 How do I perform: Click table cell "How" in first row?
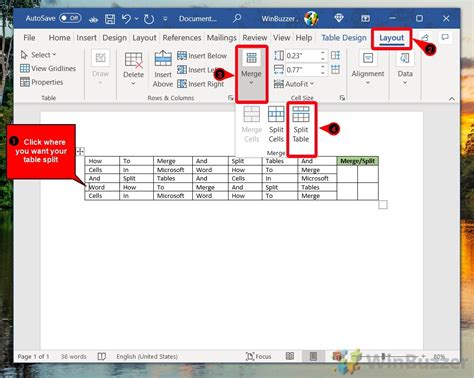(x=102, y=161)
